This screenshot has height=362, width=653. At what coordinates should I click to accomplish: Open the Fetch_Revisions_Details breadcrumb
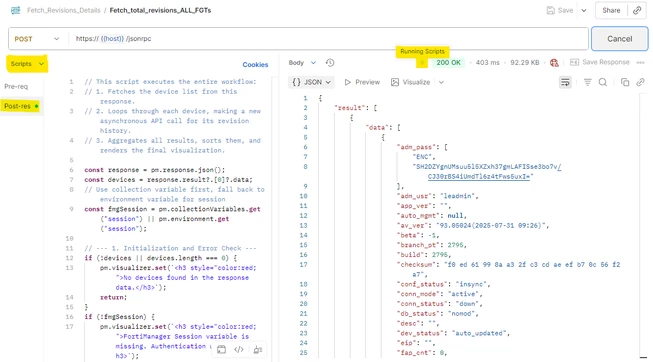64,10
